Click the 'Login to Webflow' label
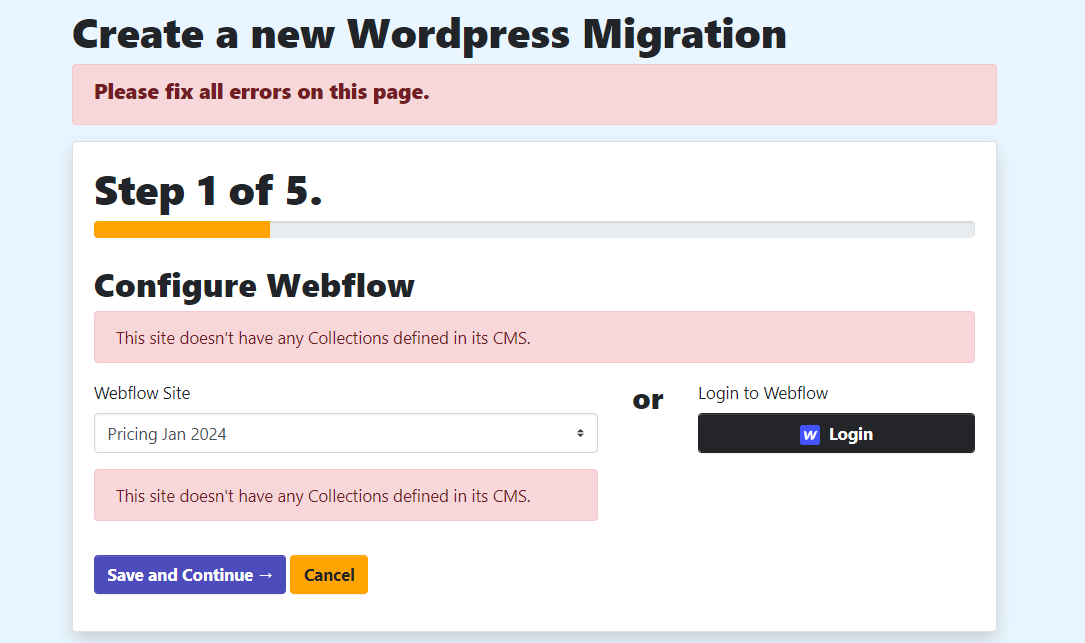This screenshot has height=643, width=1085. 763,393
